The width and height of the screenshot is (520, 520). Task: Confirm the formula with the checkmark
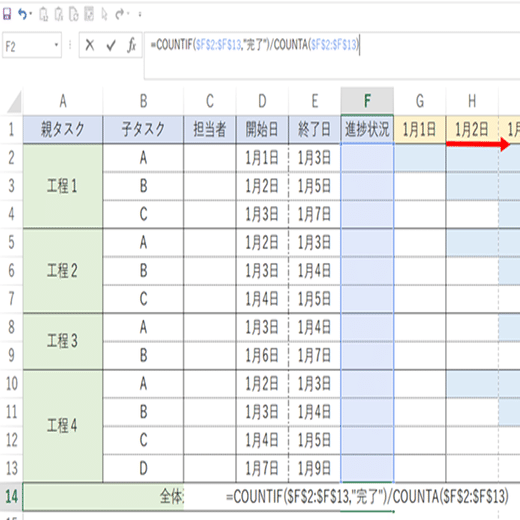(111, 45)
